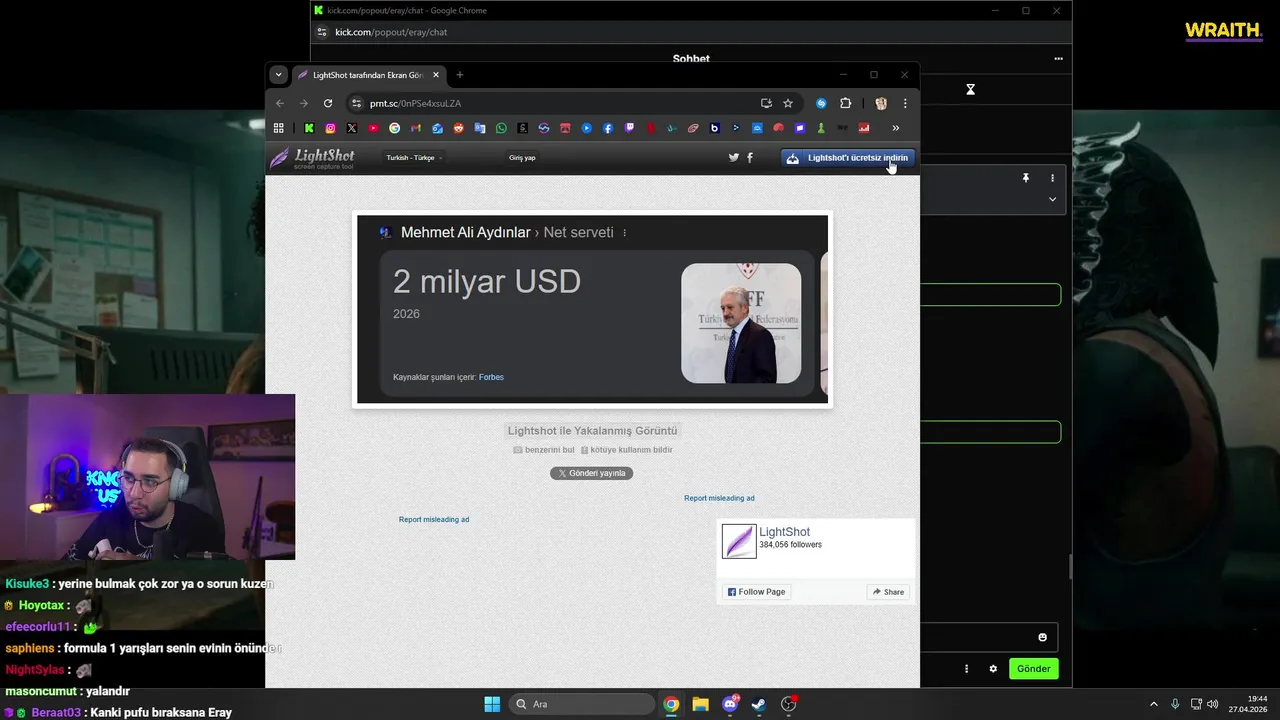This screenshot has width=1280, height=720.
Task: Open the Instagram bookmark
Action: [331, 128]
